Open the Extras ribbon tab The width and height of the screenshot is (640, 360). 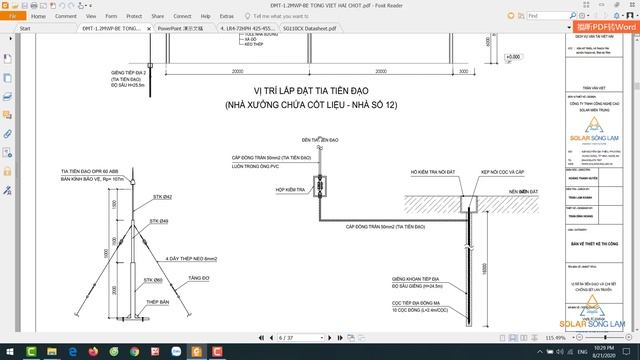227,16
